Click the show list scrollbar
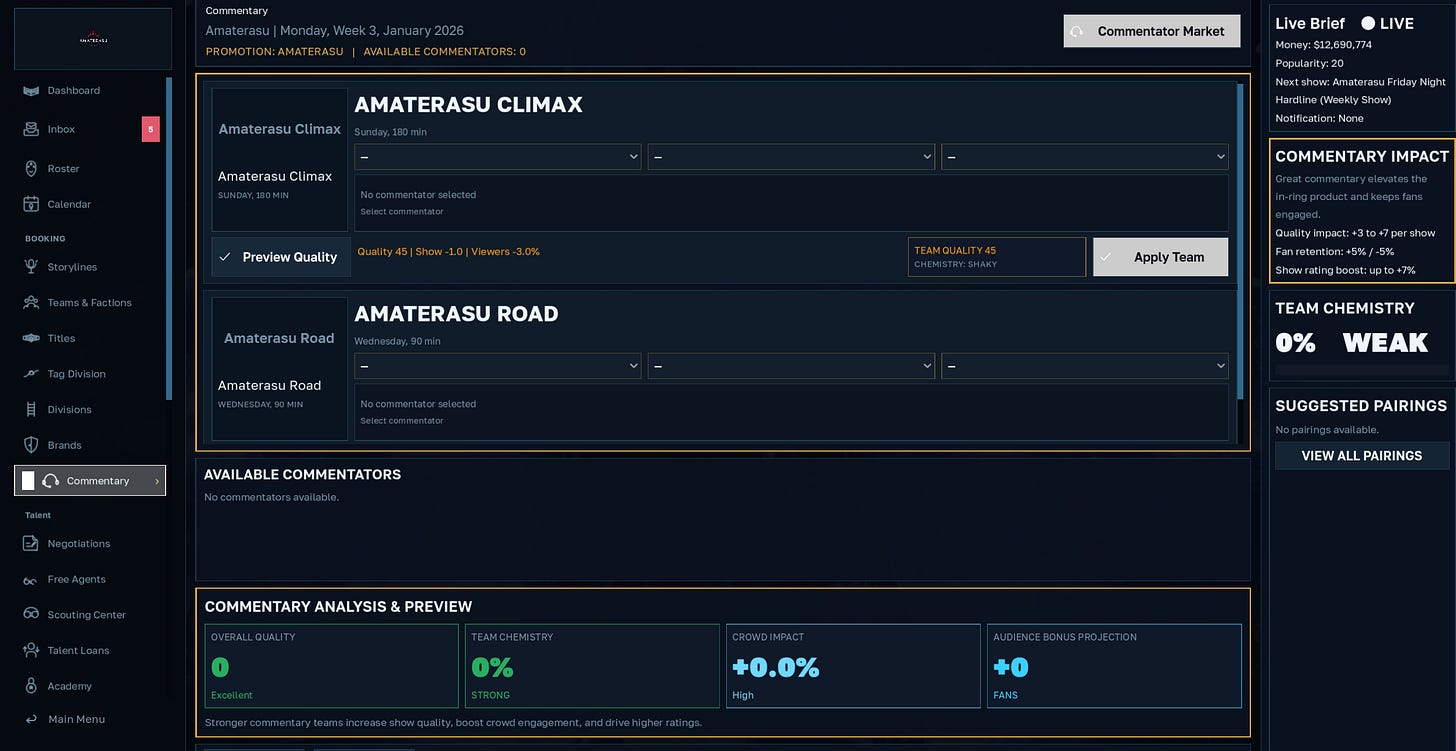The width and height of the screenshot is (1456, 751). click(1240, 242)
